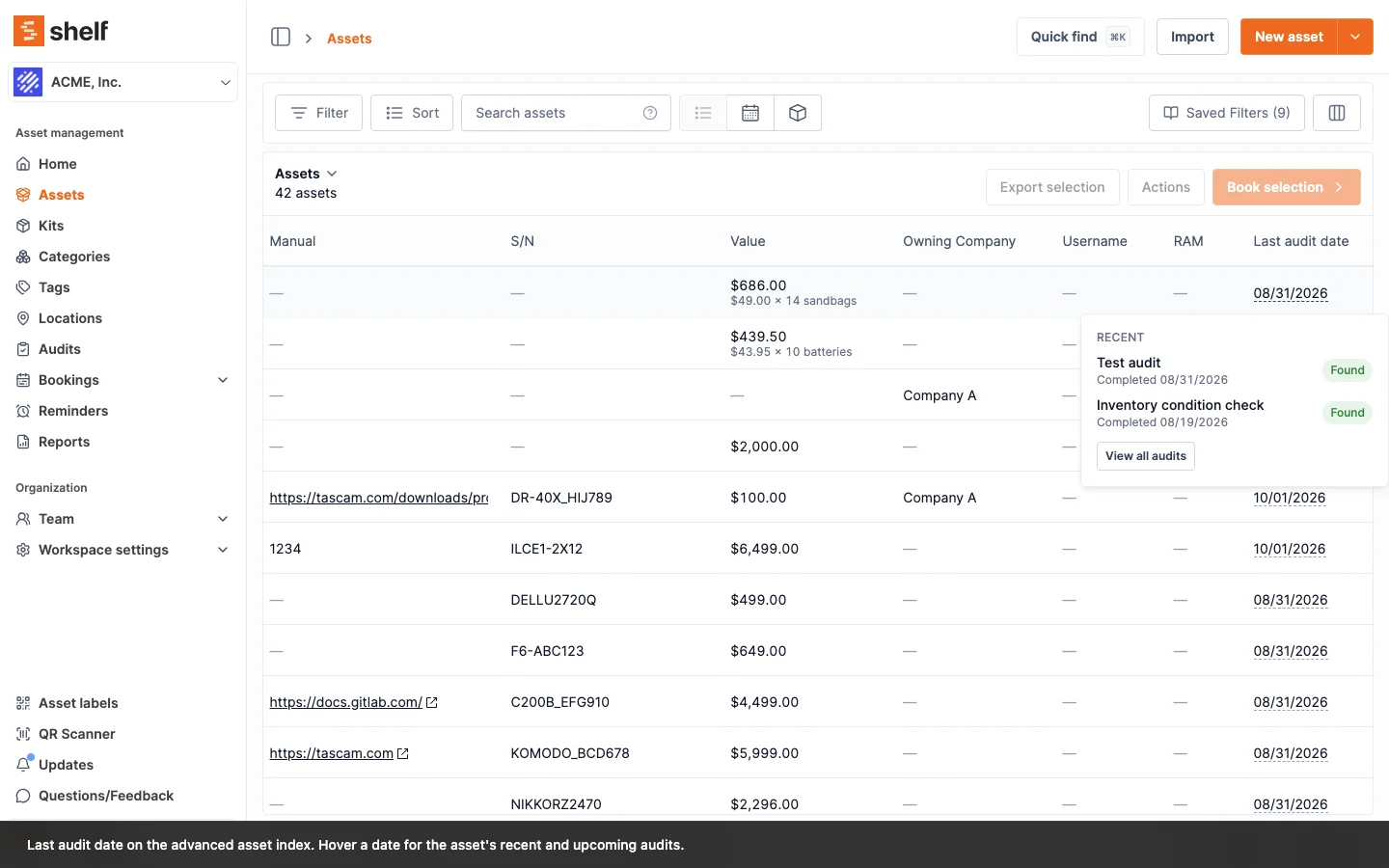
Task: Switch to calendar availability view
Action: click(750, 113)
